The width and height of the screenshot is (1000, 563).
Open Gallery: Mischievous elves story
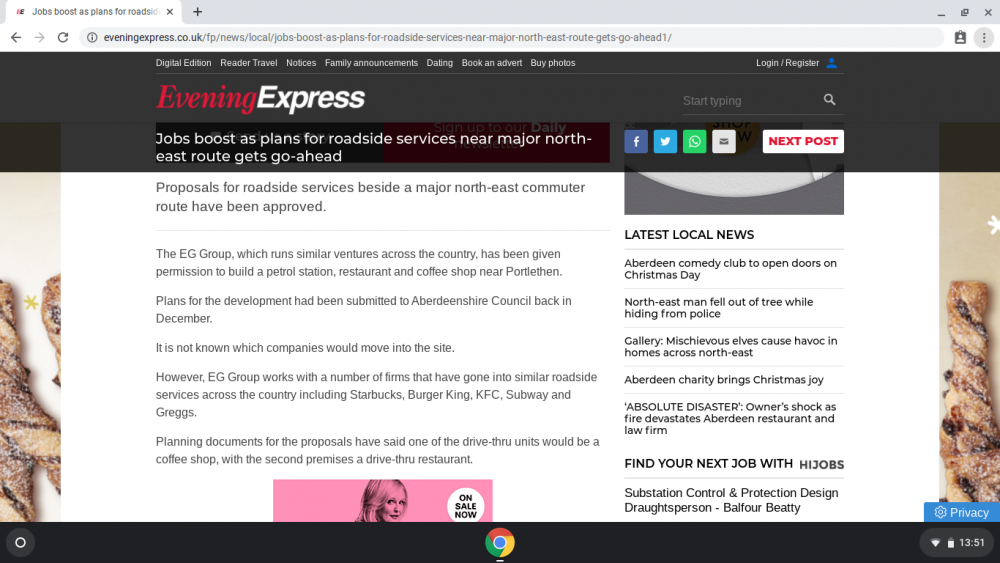tap(731, 347)
